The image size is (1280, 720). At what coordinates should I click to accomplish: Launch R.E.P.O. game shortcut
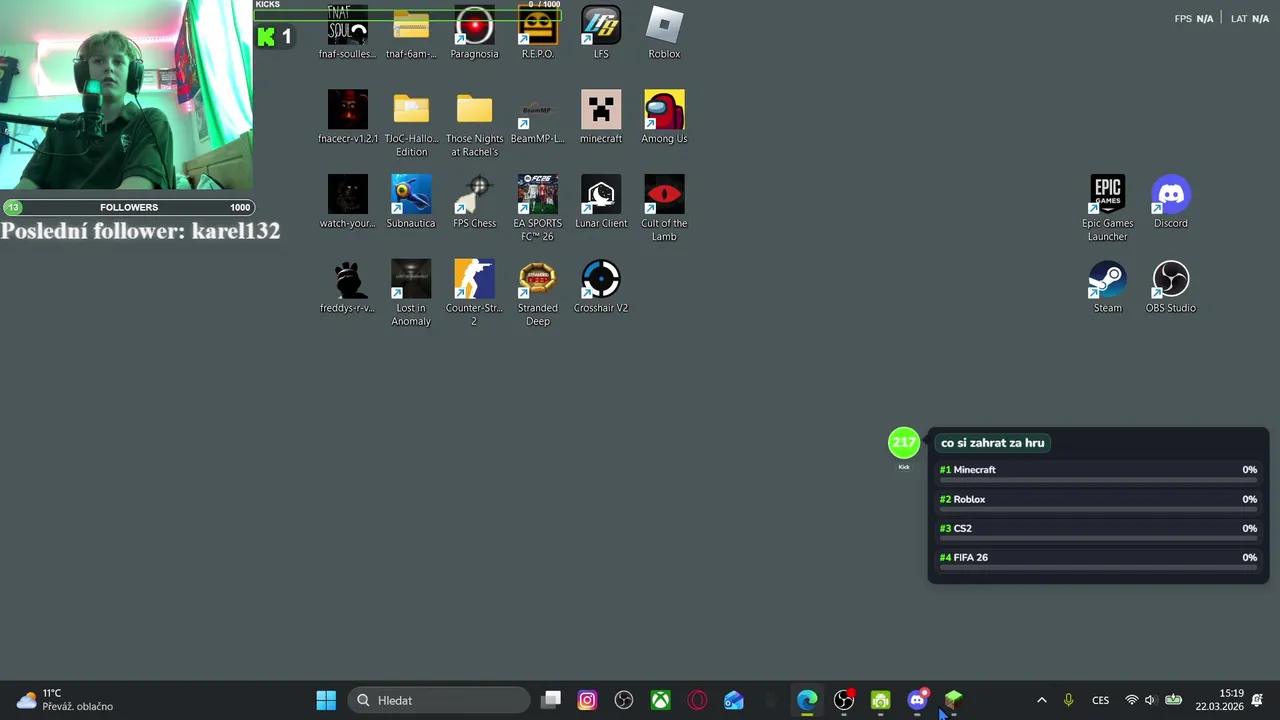tap(537, 32)
